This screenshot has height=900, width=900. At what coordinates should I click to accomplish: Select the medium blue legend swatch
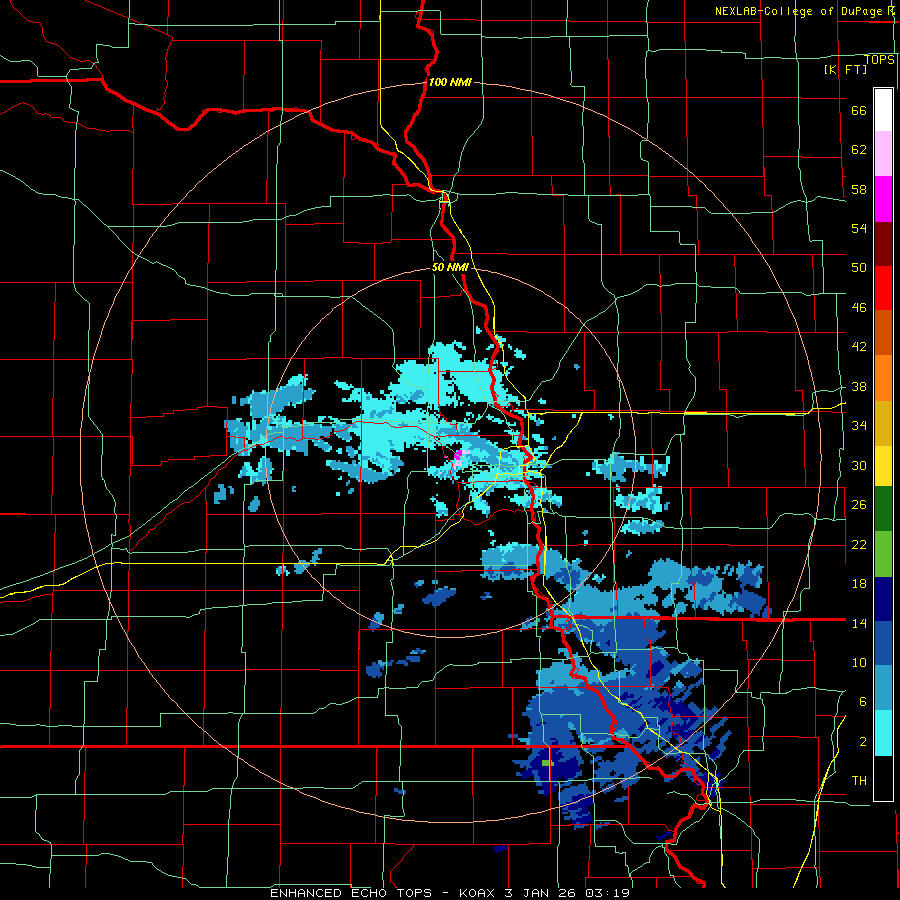883,643
